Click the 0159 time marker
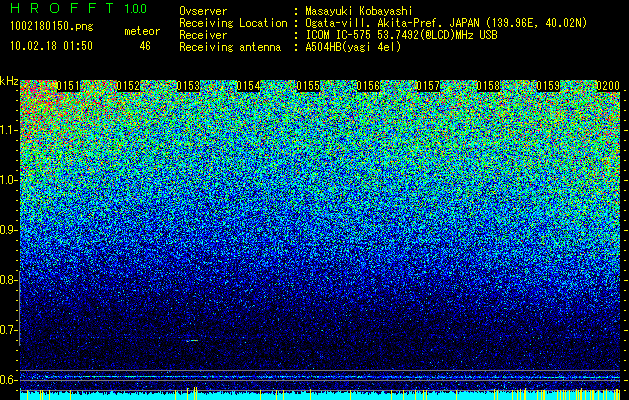Image resolution: width=629 pixels, height=400 pixels. (548, 86)
